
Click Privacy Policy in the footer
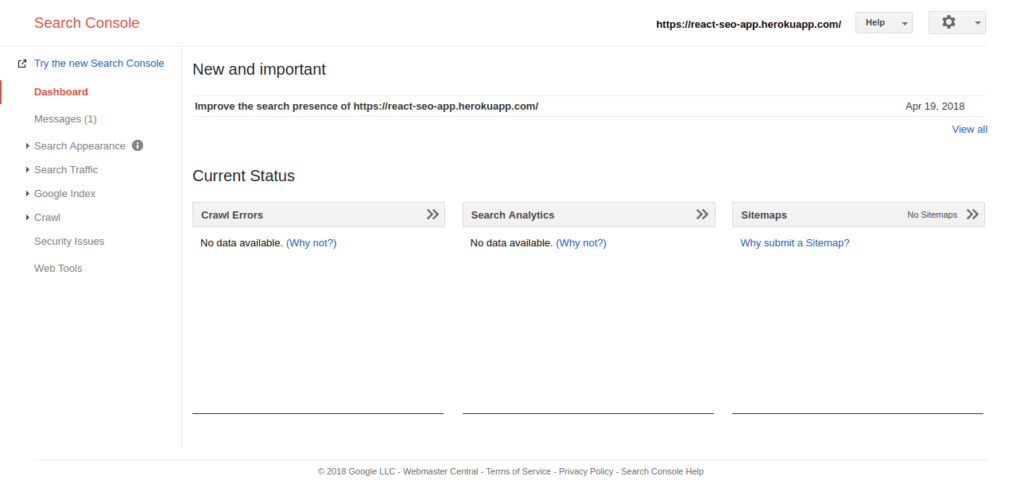(586, 472)
